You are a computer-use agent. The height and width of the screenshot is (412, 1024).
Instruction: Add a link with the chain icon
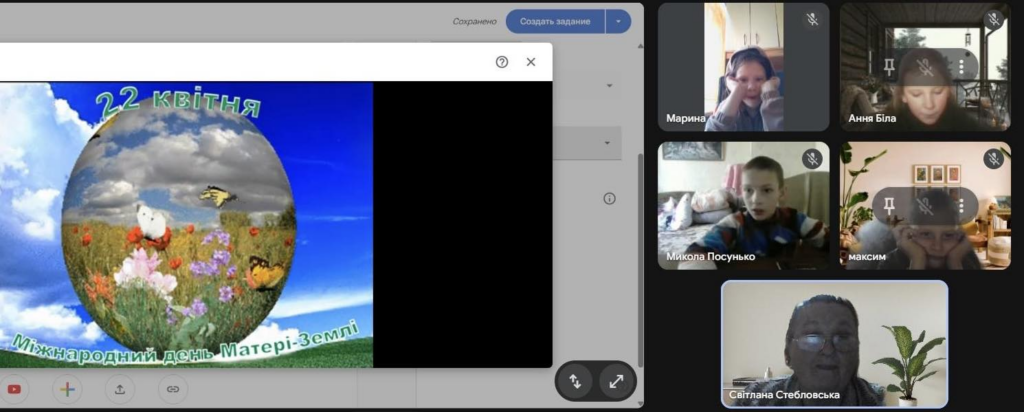tap(172, 389)
